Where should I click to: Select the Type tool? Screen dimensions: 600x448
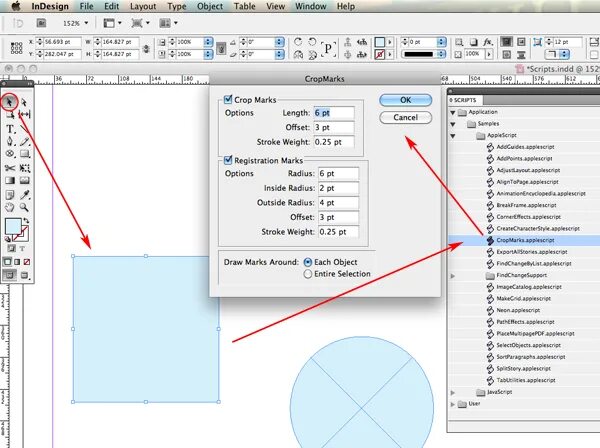(x=10, y=129)
